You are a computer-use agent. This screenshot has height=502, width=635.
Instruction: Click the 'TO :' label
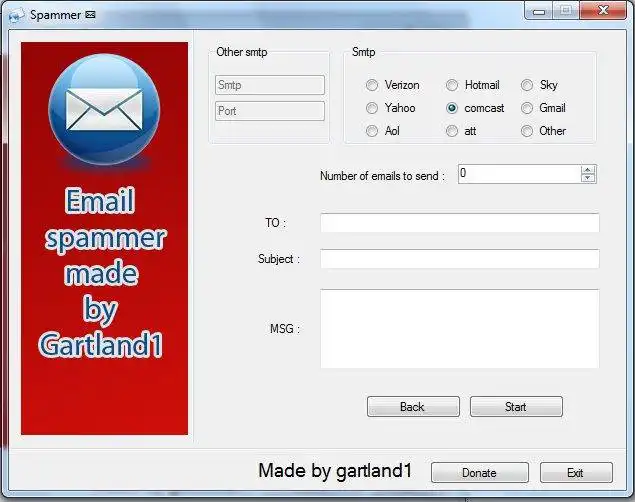point(275,223)
